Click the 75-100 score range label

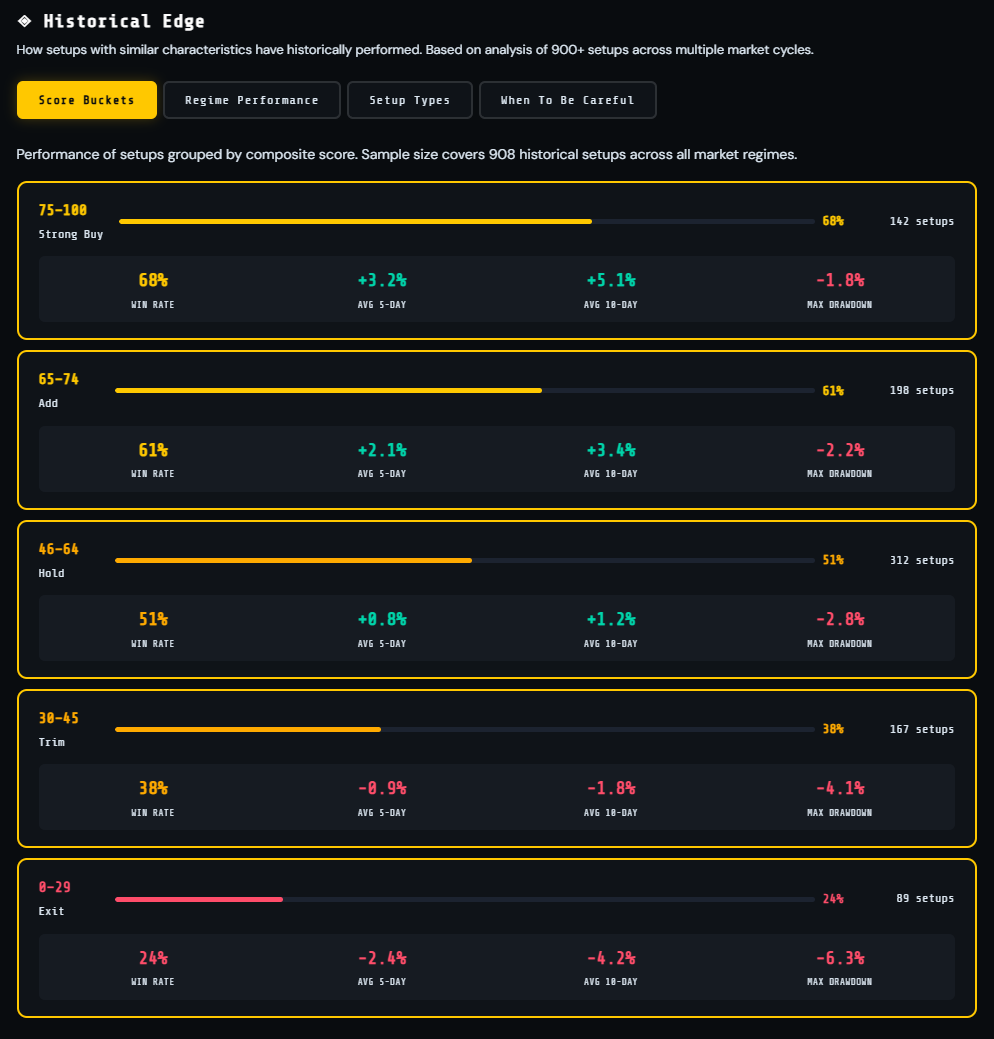pos(62,210)
